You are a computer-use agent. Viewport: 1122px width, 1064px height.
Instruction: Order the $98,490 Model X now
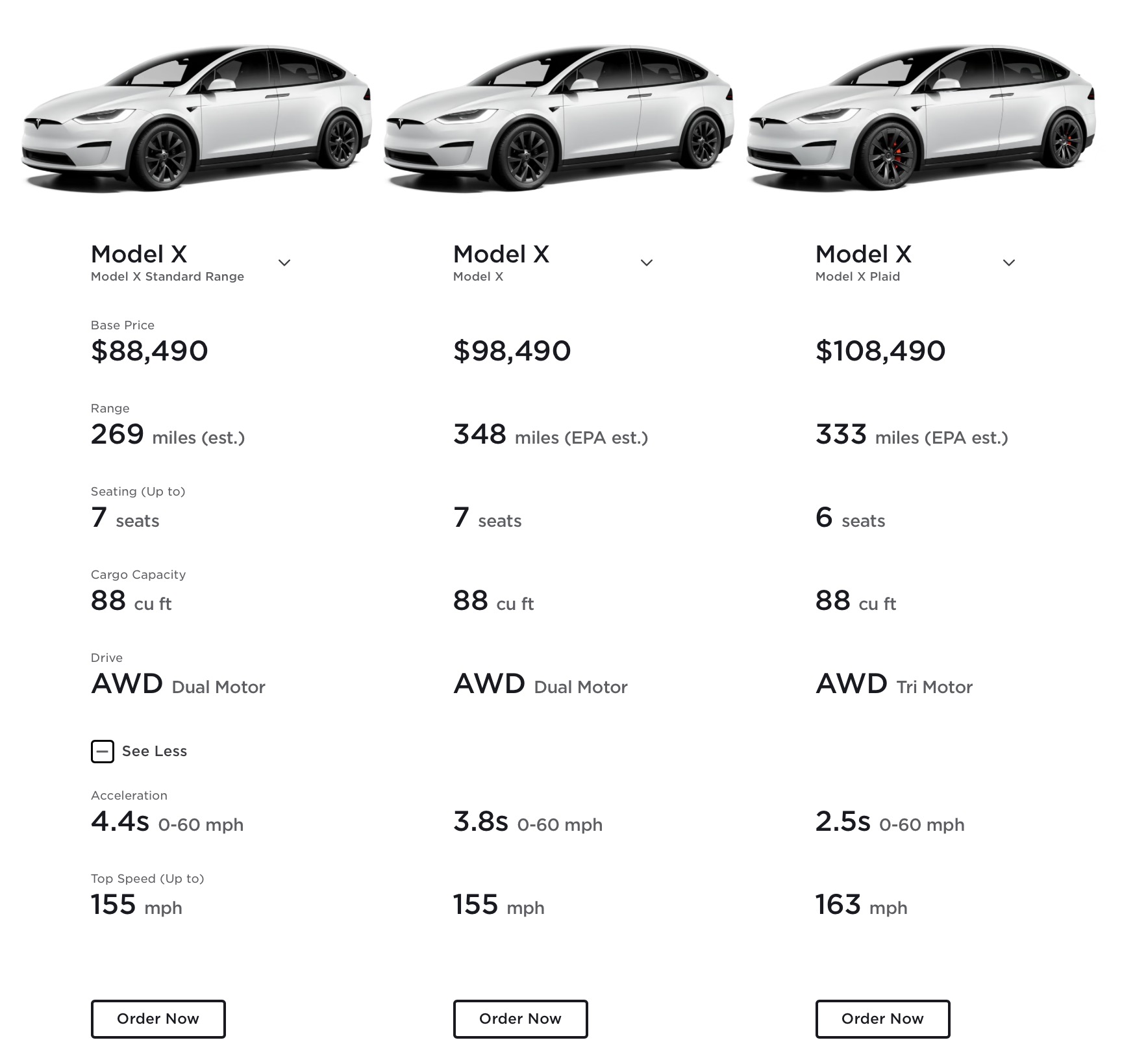[521, 1019]
